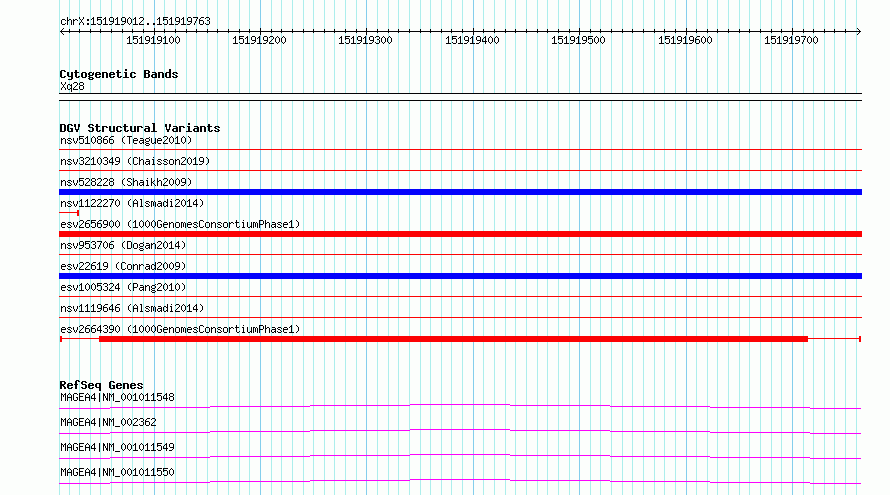Screen dimensions: 890x495
Task: Click the right arrowhead of the coordinate ruler
Action: [858, 32]
